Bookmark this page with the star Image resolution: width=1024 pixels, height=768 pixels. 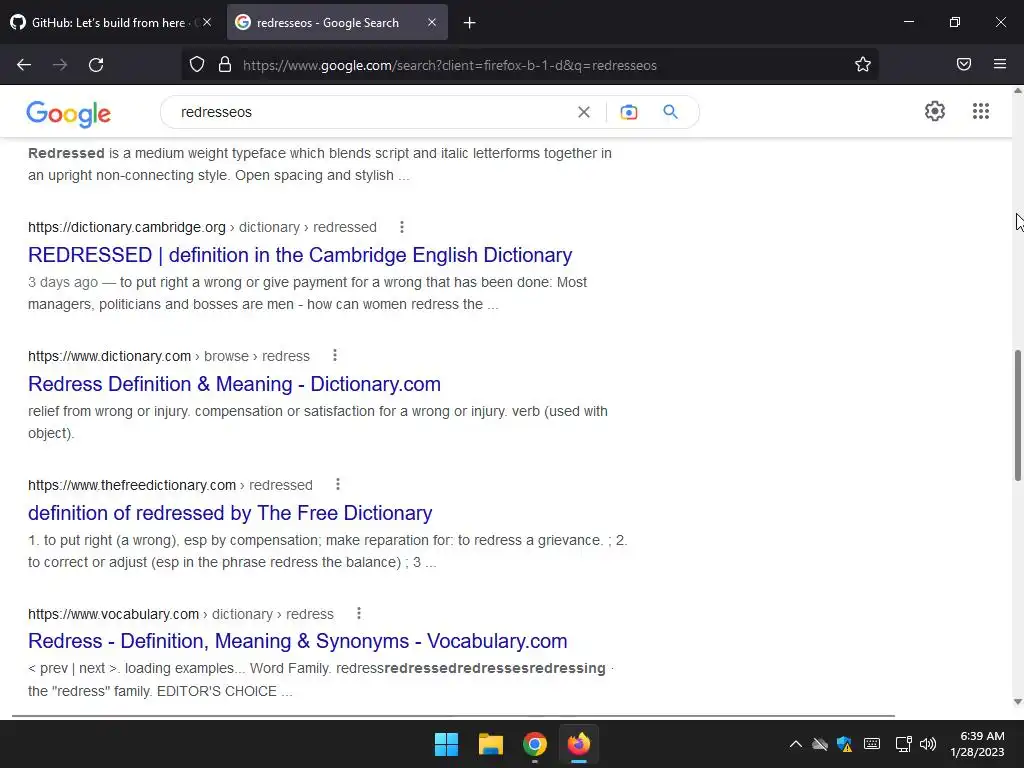pos(863,65)
